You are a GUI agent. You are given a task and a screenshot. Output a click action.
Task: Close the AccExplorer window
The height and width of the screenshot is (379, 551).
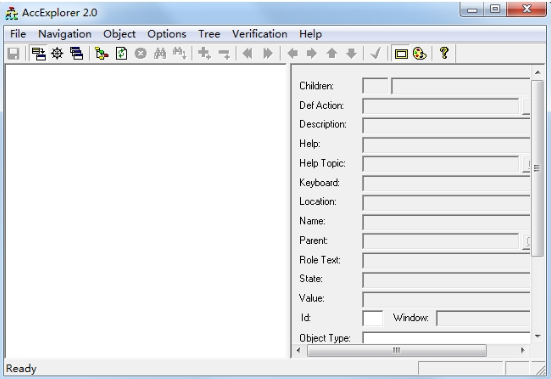pos(526,9)
